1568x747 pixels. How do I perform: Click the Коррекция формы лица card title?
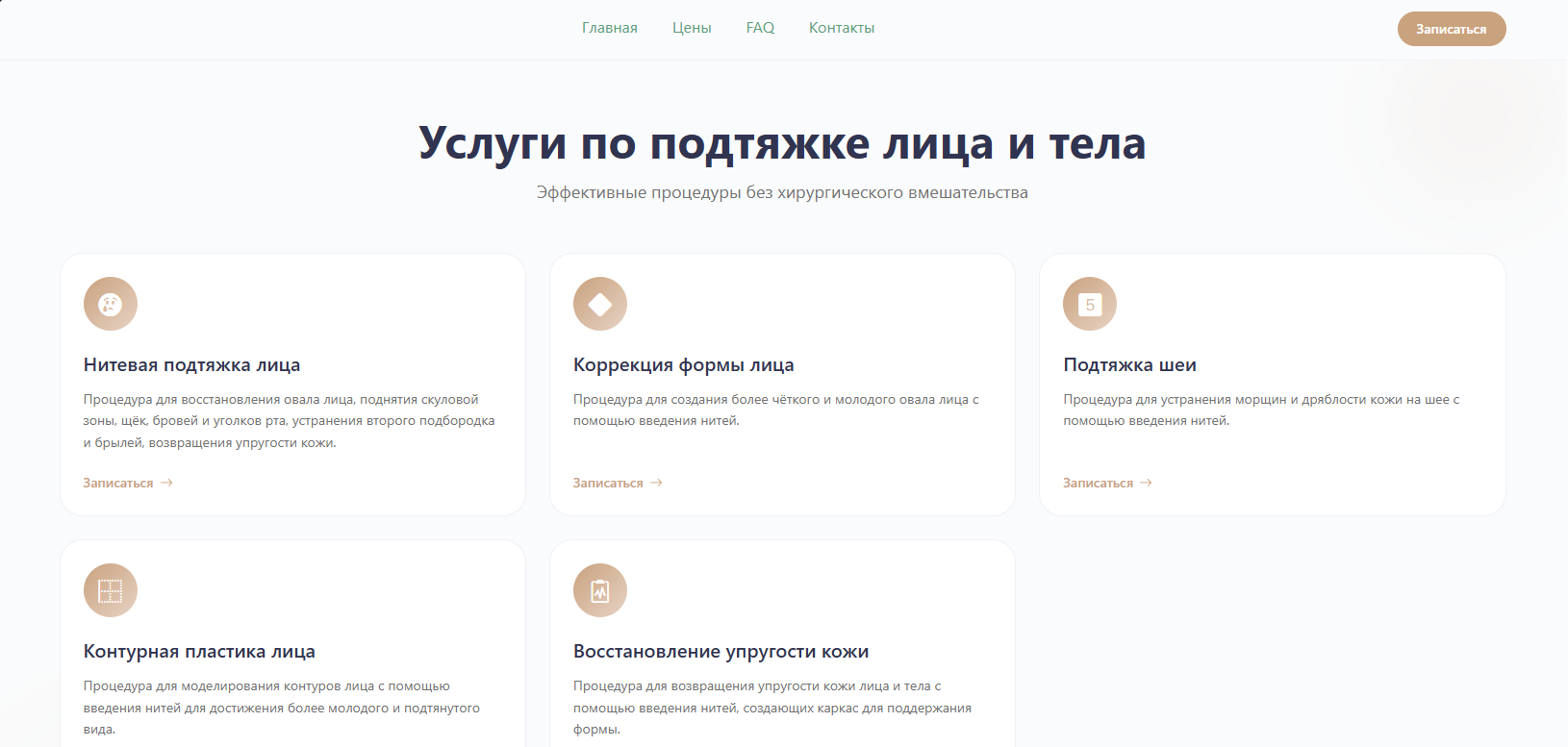(x=683, y=365)
